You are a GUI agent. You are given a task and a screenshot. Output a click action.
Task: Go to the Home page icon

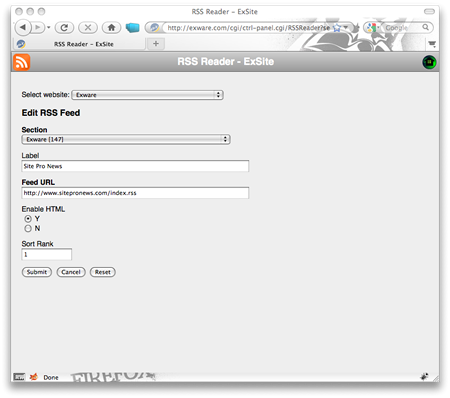111,27
